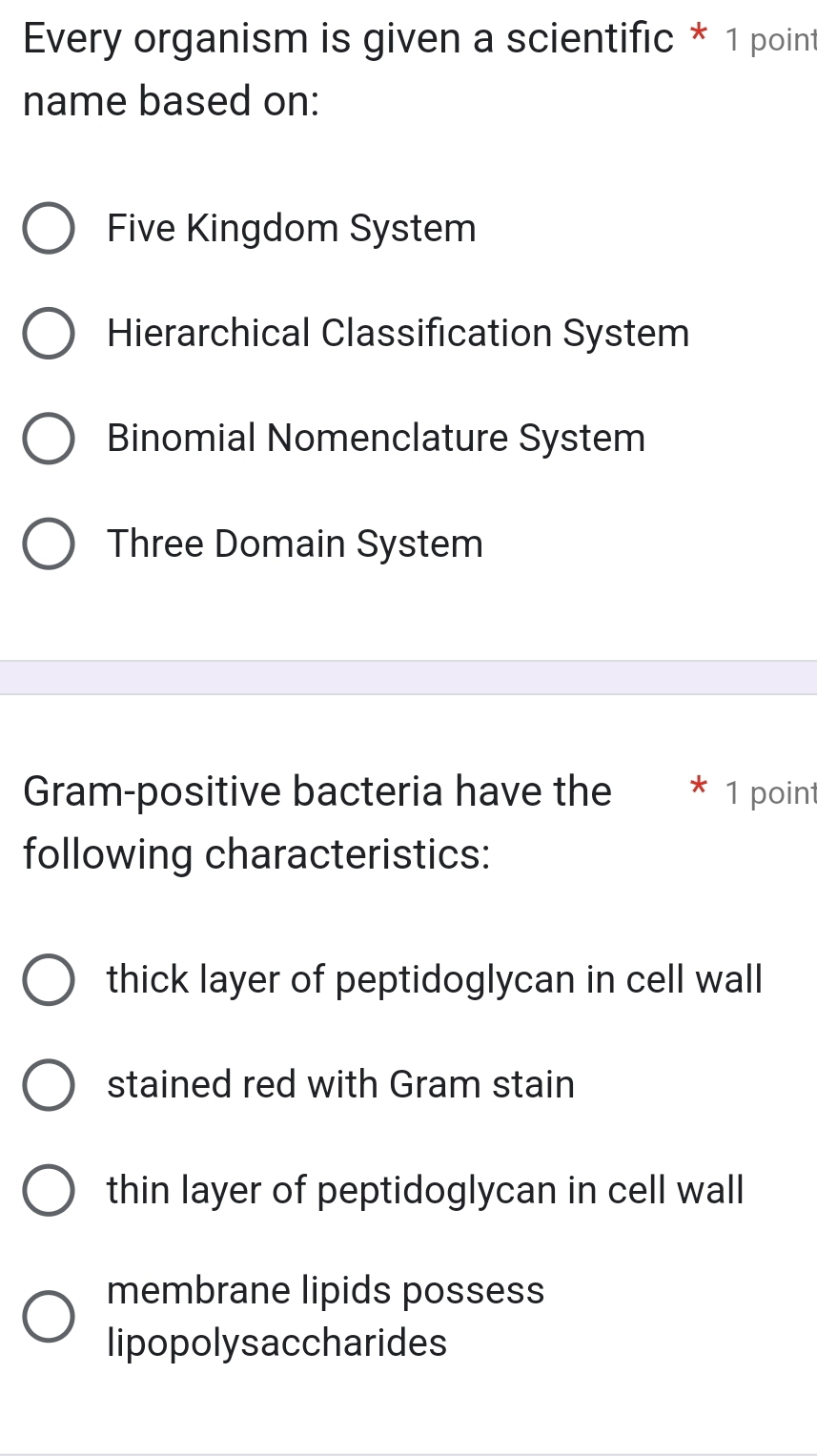Screen dimensions: 817x1456
Task: Select the Hierarchical Classification System option
Action: [x=49, y=333]
